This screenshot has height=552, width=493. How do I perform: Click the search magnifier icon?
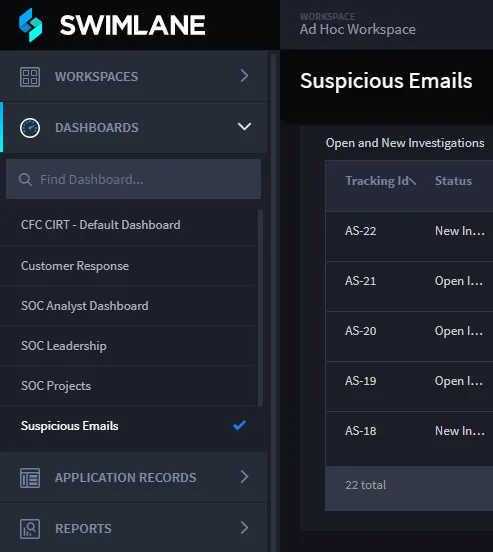tap(25, 179)
